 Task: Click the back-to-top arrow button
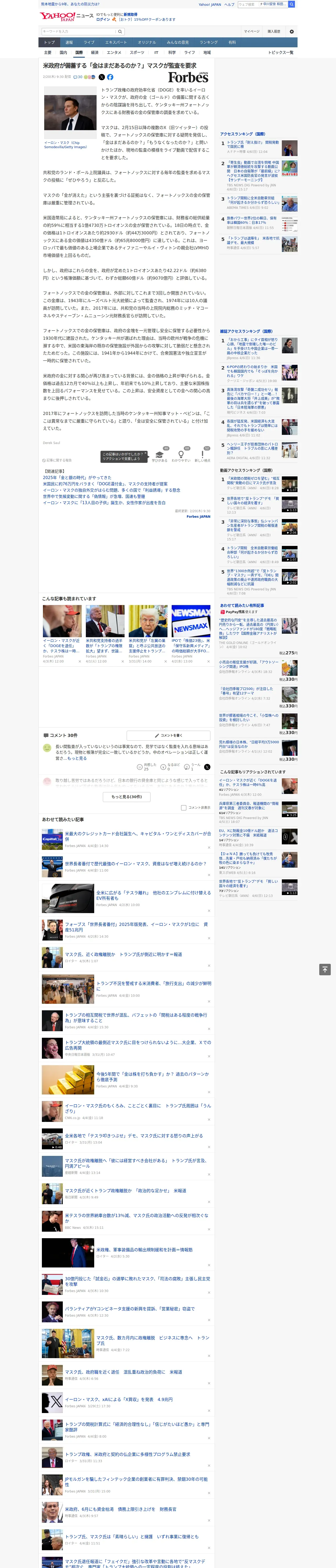click(325, 970)
